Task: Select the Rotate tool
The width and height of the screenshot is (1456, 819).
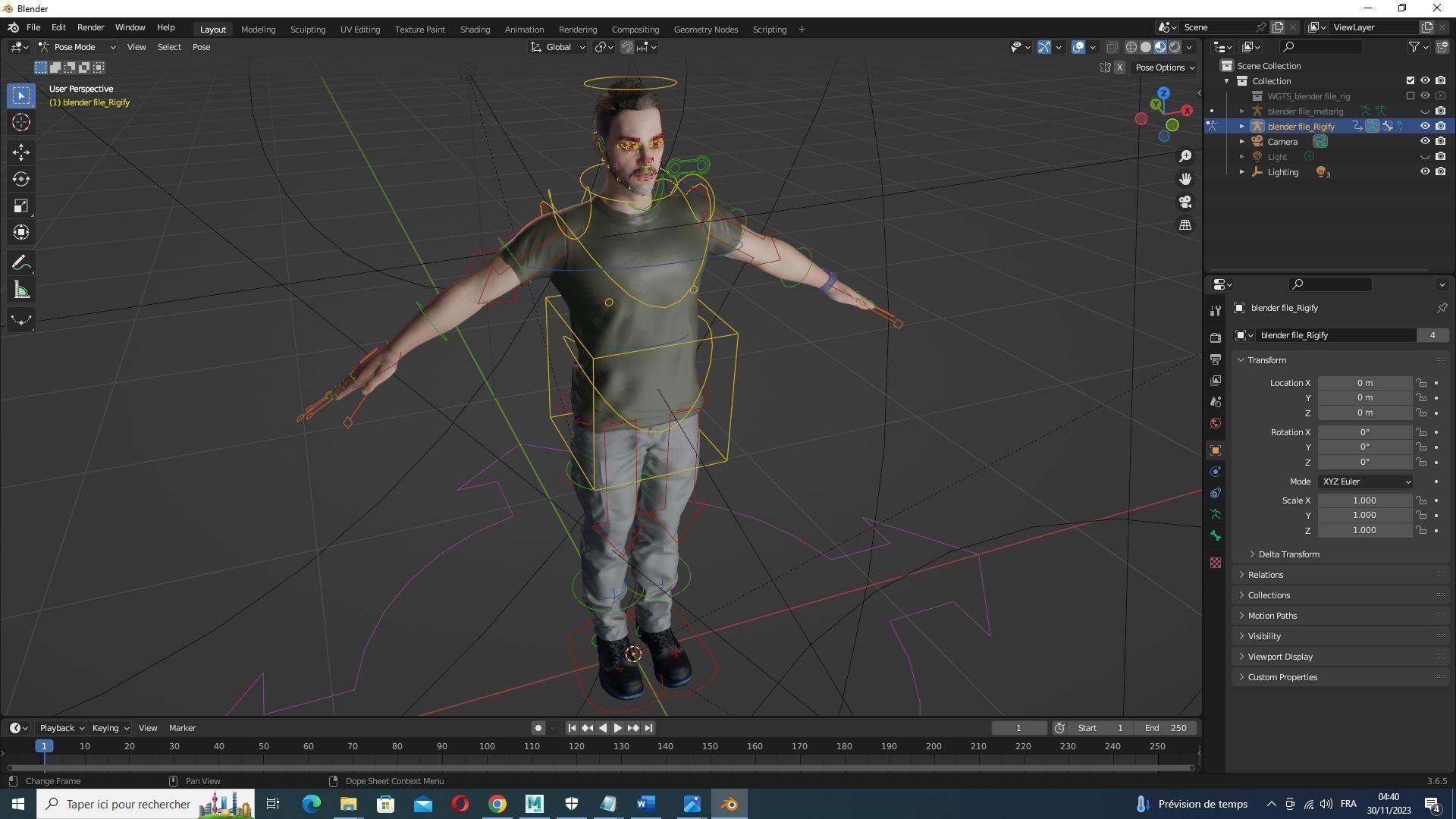Action: click(x=20, y=179)
